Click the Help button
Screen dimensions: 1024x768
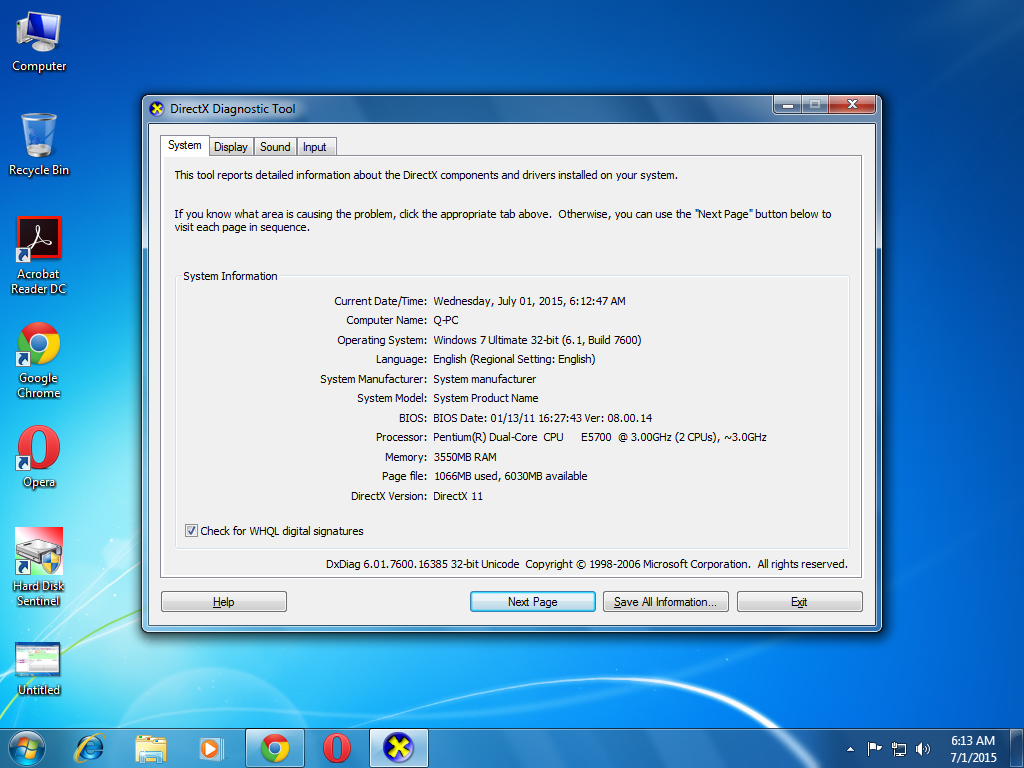coord(223,601)
